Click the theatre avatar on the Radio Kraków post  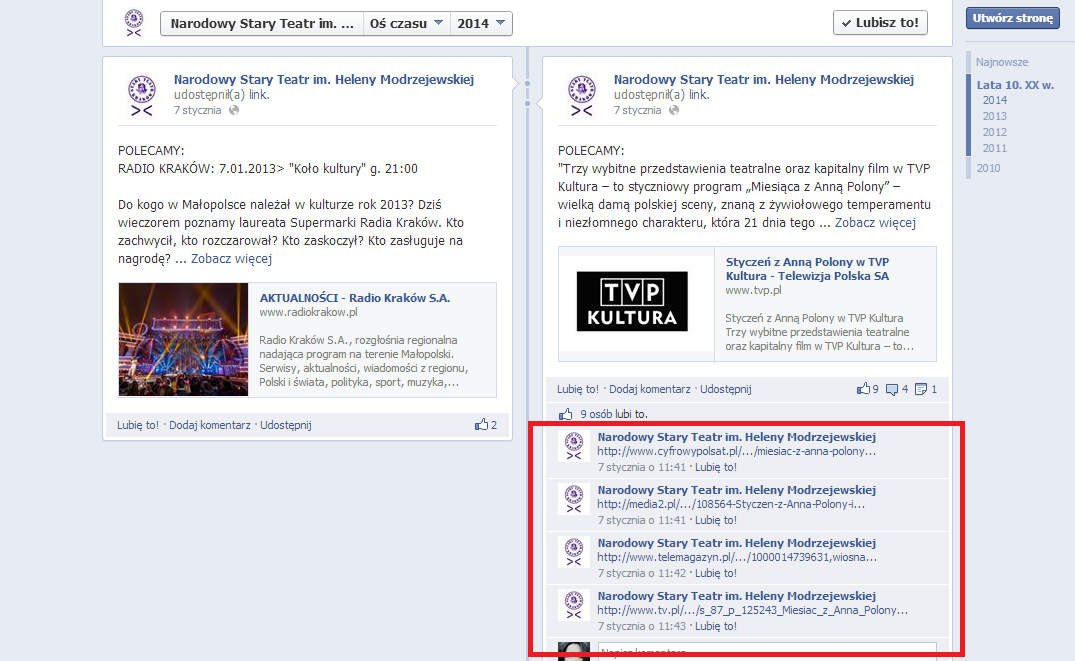point(142,96)
